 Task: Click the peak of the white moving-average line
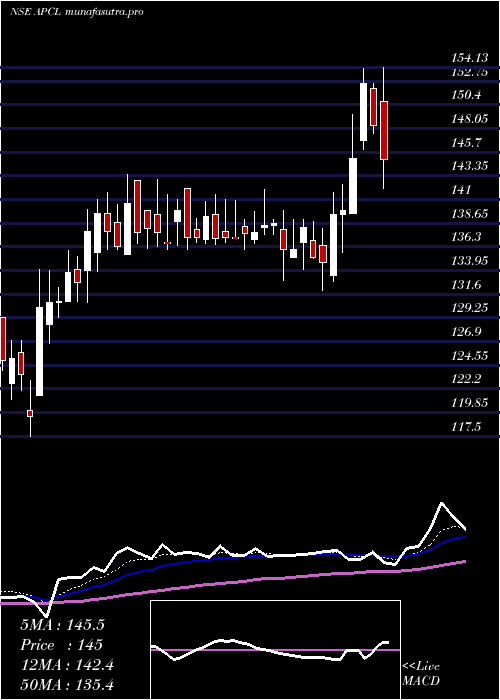coord(442,503)
